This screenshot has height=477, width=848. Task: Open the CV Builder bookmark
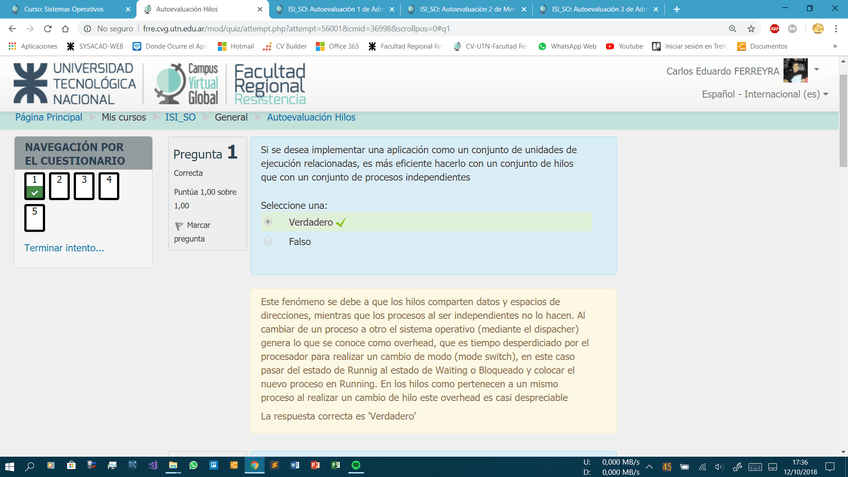click(x=285, y=47)
